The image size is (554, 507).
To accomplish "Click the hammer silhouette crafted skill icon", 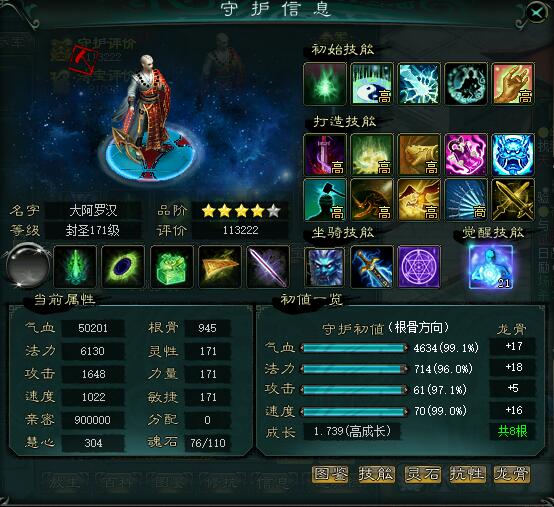I will (325, 200).
